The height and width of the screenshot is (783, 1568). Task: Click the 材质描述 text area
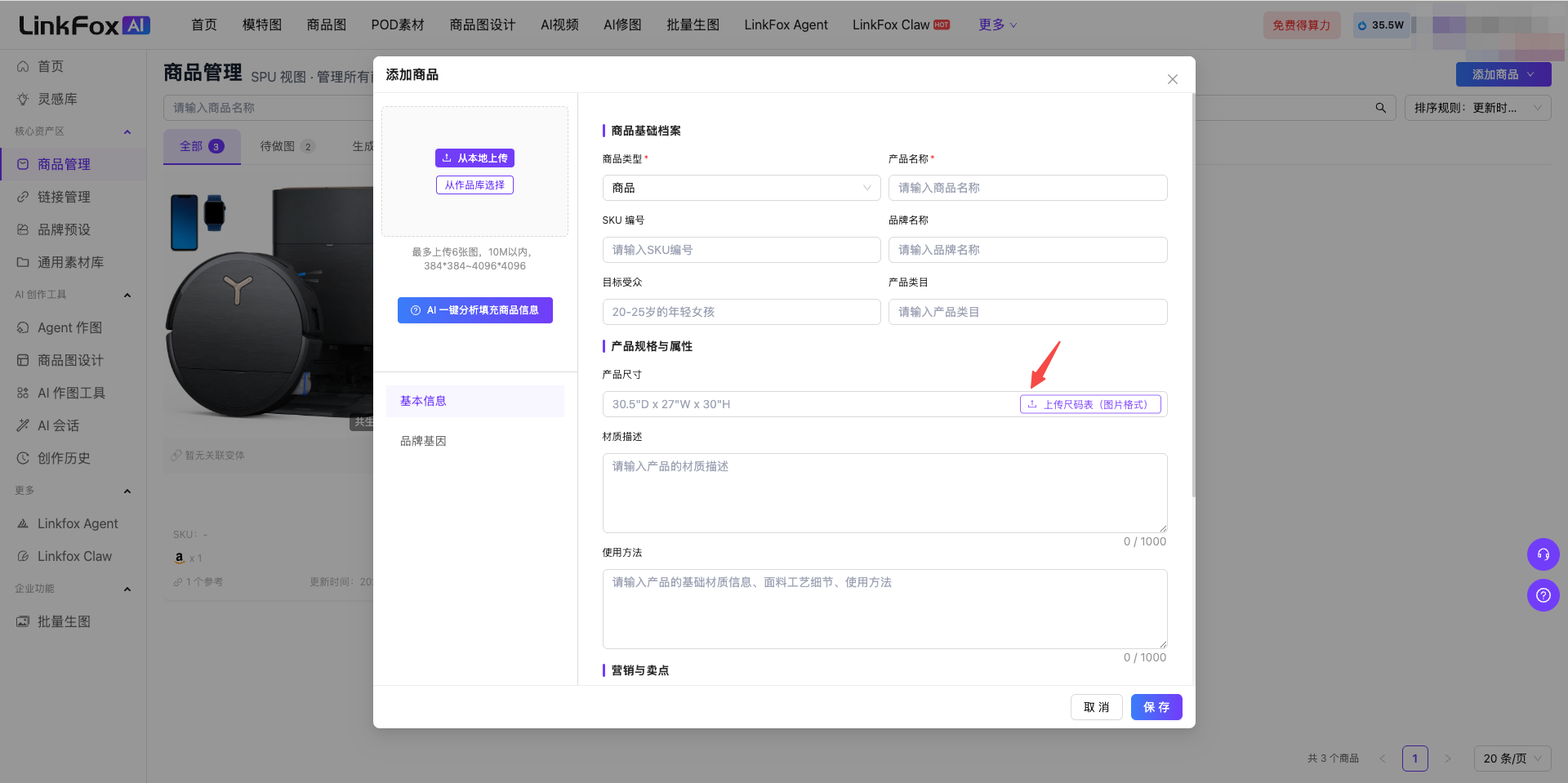pos(884,493)
